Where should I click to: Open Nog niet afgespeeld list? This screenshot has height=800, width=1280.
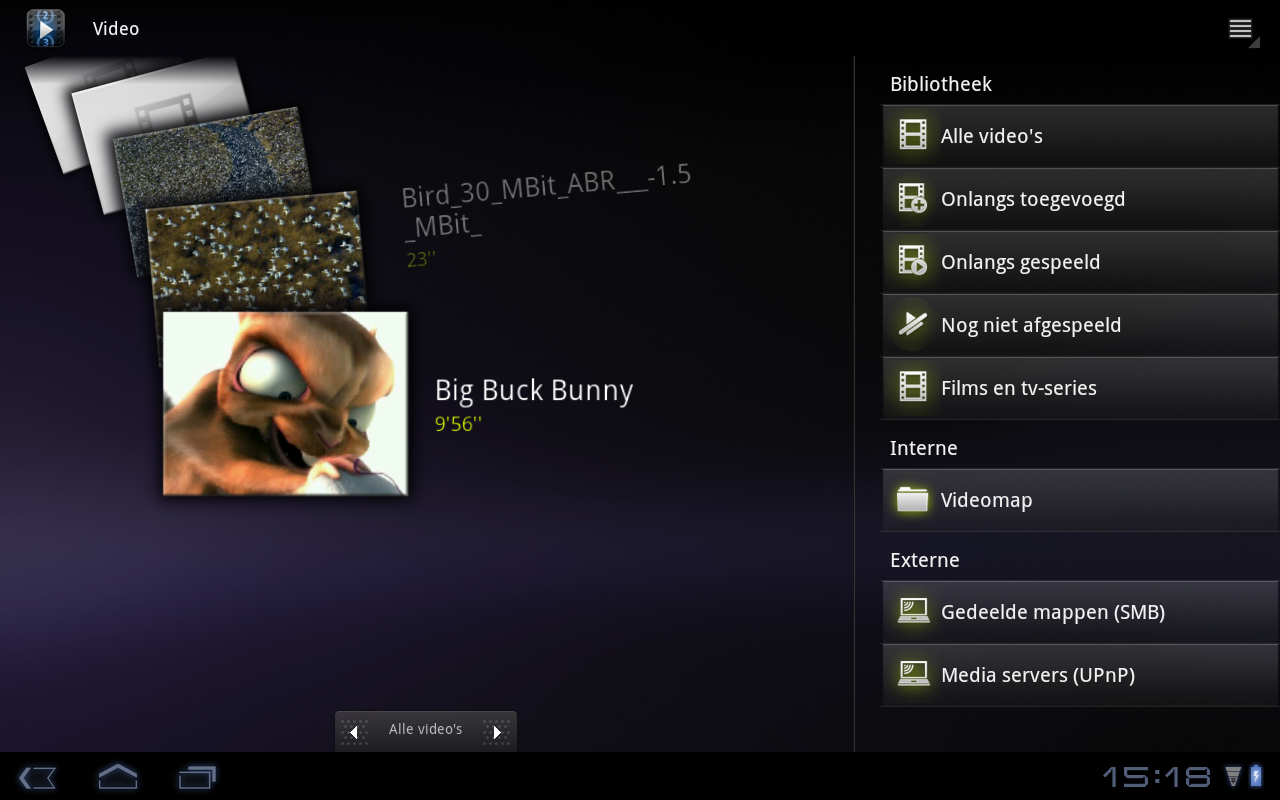[1080, 325]
